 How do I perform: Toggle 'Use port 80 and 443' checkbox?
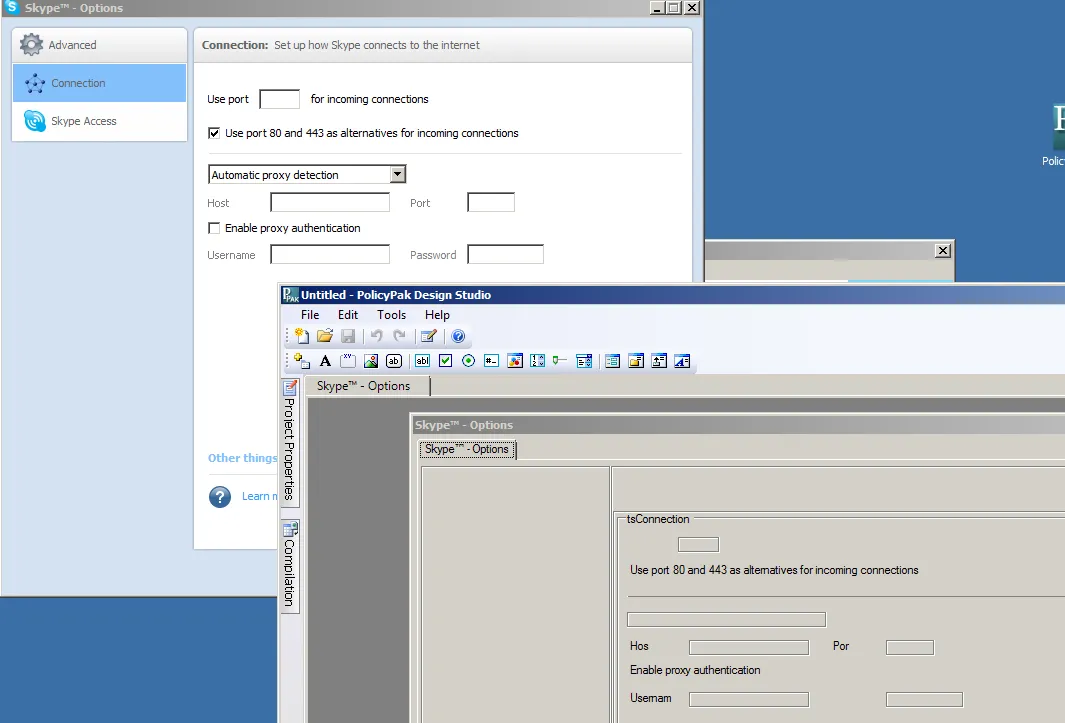(214, 133)
